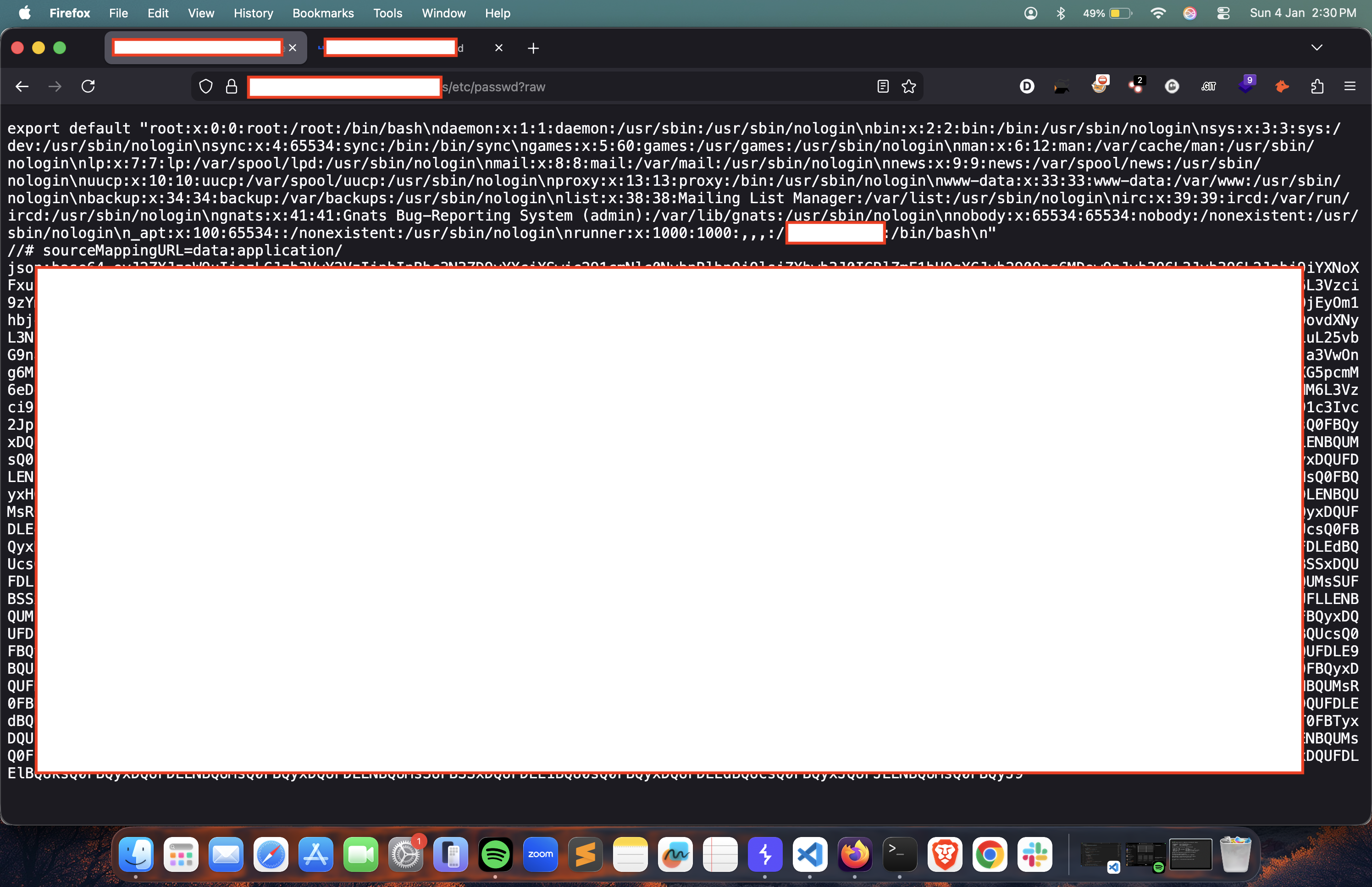The height and width of the screenshot is (887, 1372).
Task: Bookmark this page with the star
Action: tap(908, 86)
